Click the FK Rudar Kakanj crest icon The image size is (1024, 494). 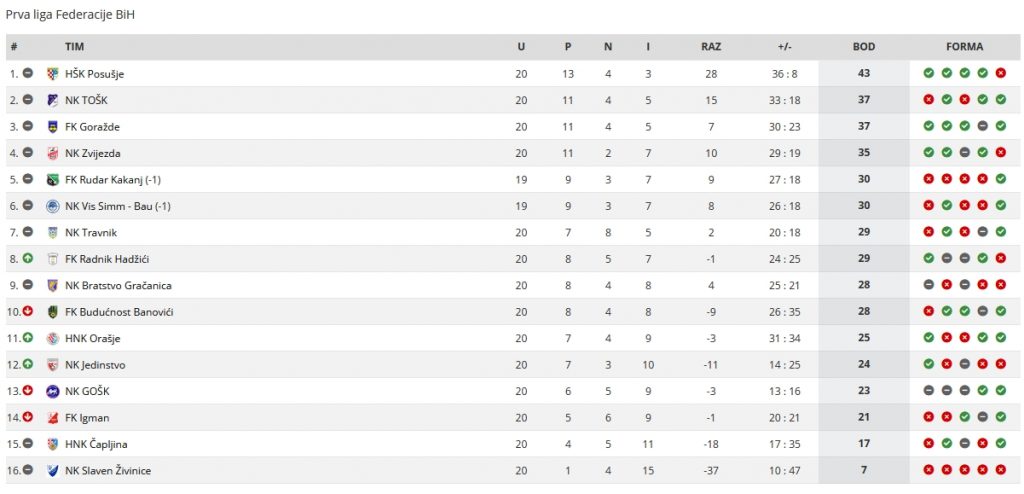click(x=53, y=180)
